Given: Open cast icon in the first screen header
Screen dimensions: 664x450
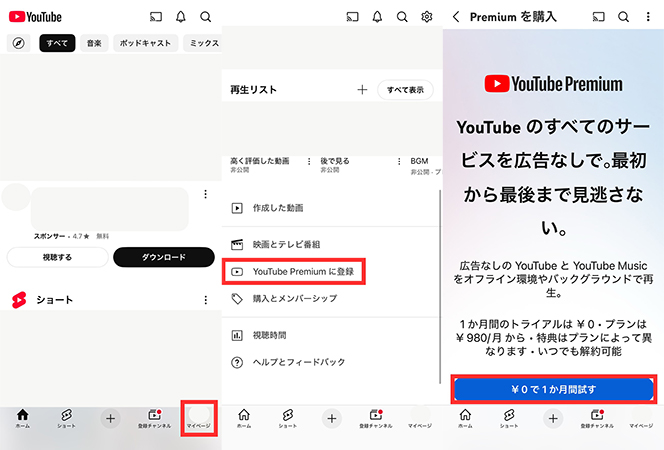Looking at the screenshot, I should tap(156, 17).
